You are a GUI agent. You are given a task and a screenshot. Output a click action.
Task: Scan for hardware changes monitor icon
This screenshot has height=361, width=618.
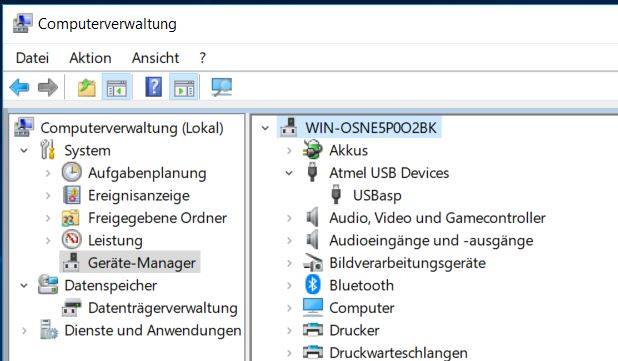[x=222, y=87]
